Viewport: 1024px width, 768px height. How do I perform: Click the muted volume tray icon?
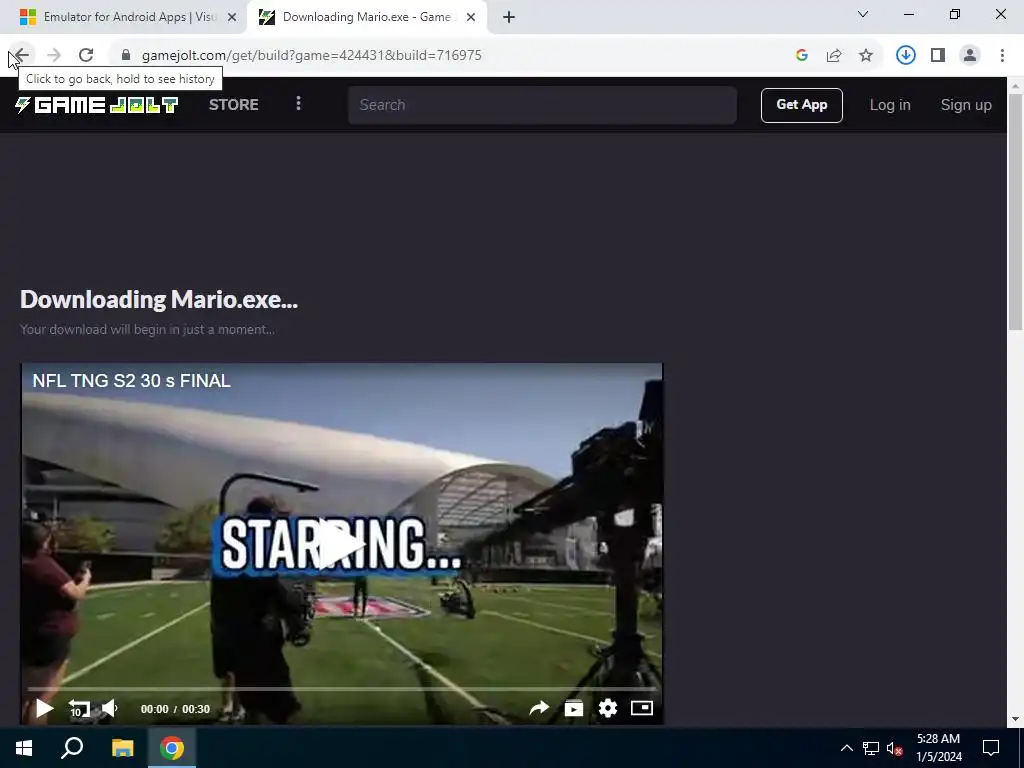point(895,748)
